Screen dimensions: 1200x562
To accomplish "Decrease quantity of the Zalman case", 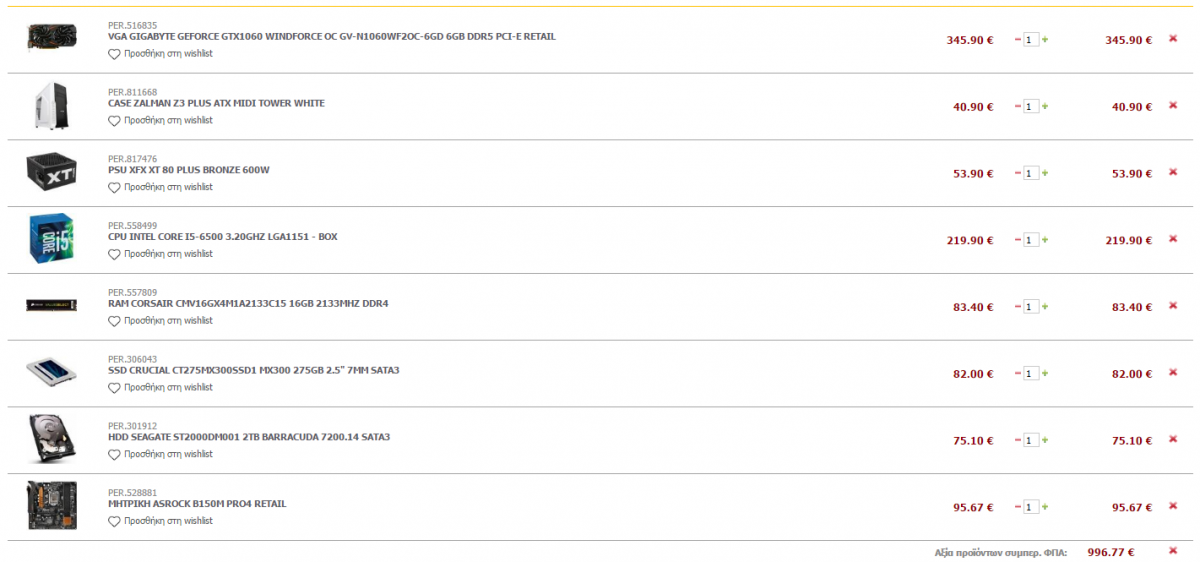I will point(1018,106).
